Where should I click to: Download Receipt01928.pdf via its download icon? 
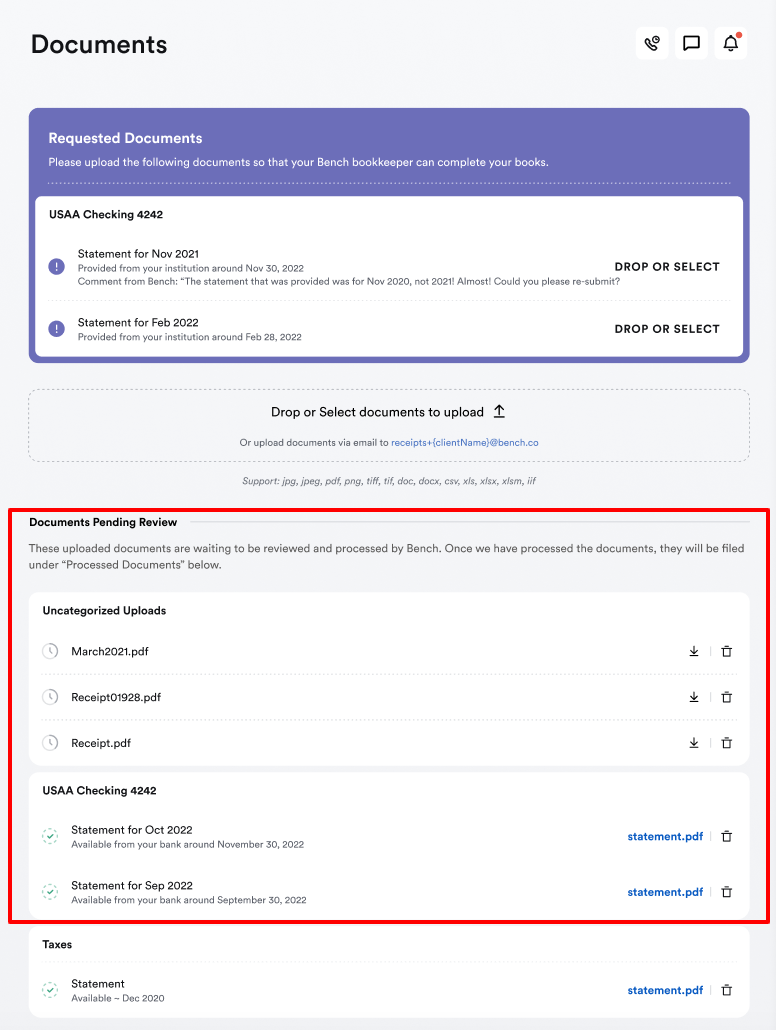(x=694, y=697)
